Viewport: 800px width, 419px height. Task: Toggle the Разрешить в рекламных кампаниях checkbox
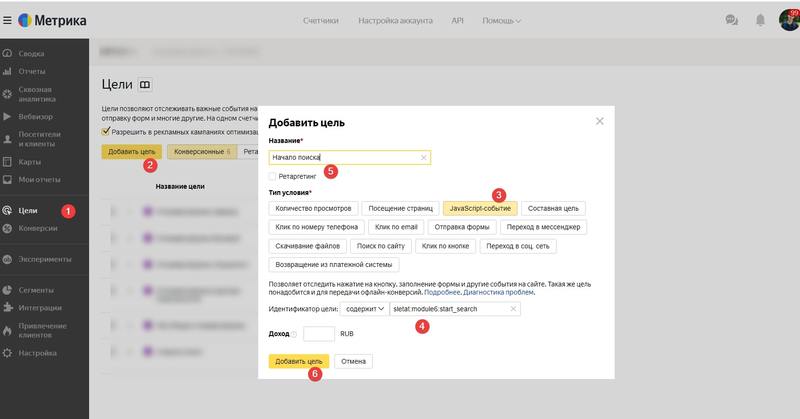point(106,131)
